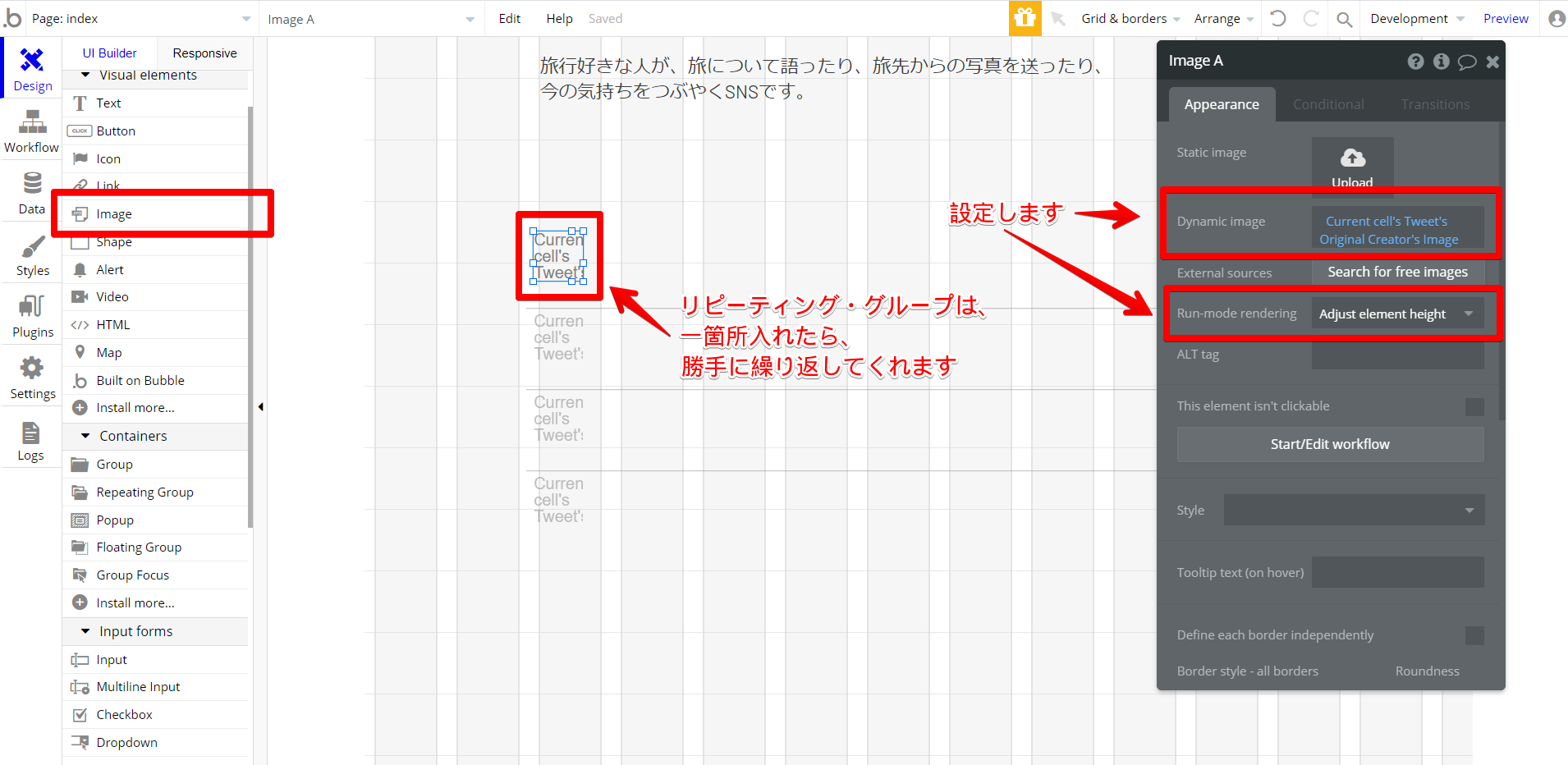Image resolution: width=1568 pixels, height=765 pixels.
Task: Close the Image A property panel
Action: click(x=1492, y=62)
